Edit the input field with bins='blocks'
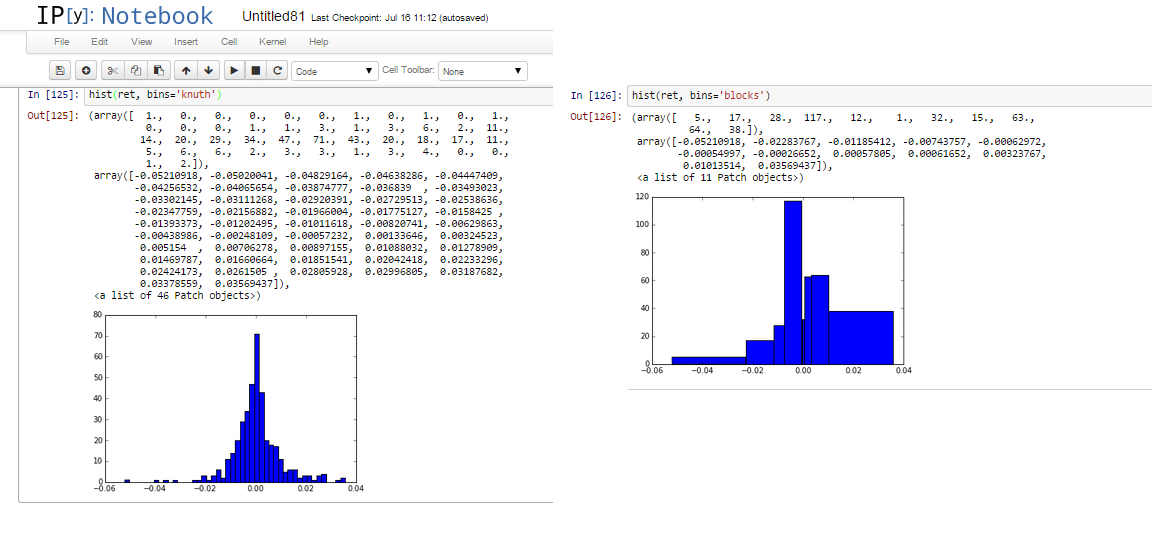 (x=888, y=95)
